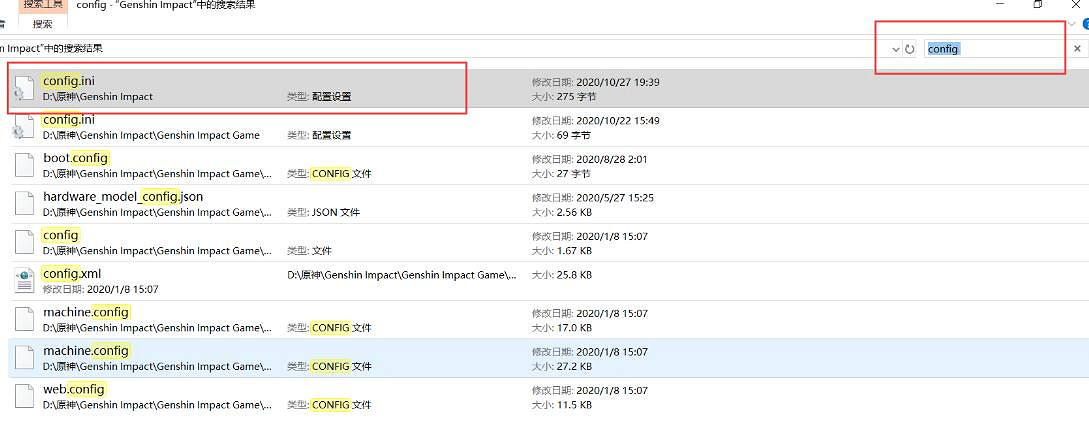Screen dimensions: 1089x440
Task: Click the icon of the 17.0 KB machine.config
Action: (24, 319)
